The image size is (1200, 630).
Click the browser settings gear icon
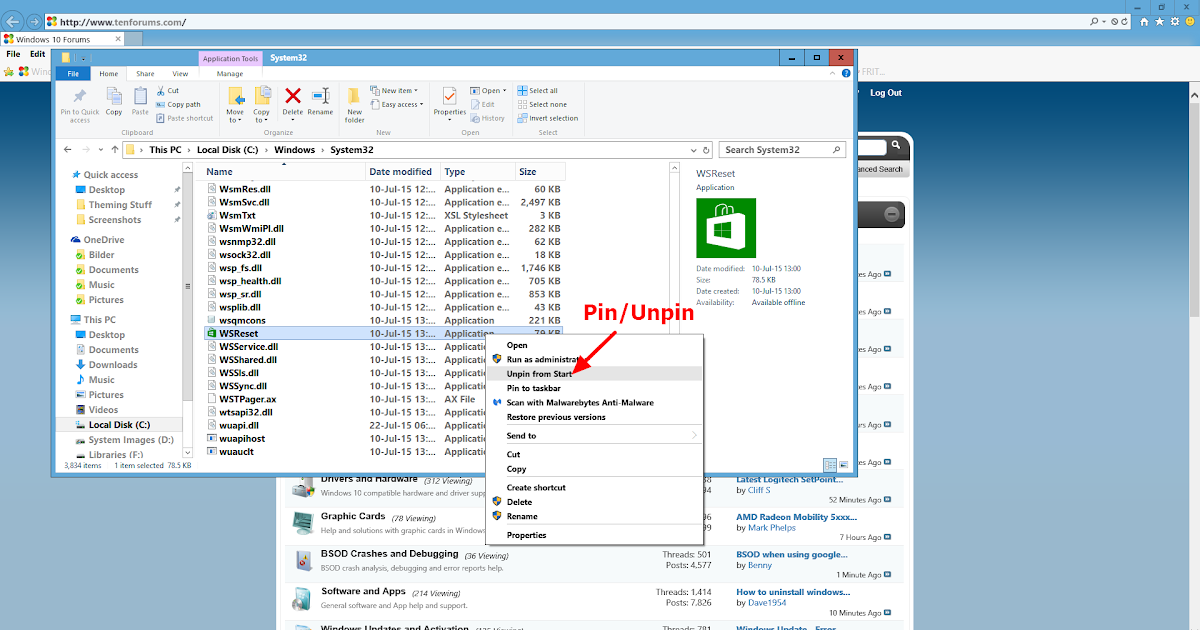click(1175, 21)
